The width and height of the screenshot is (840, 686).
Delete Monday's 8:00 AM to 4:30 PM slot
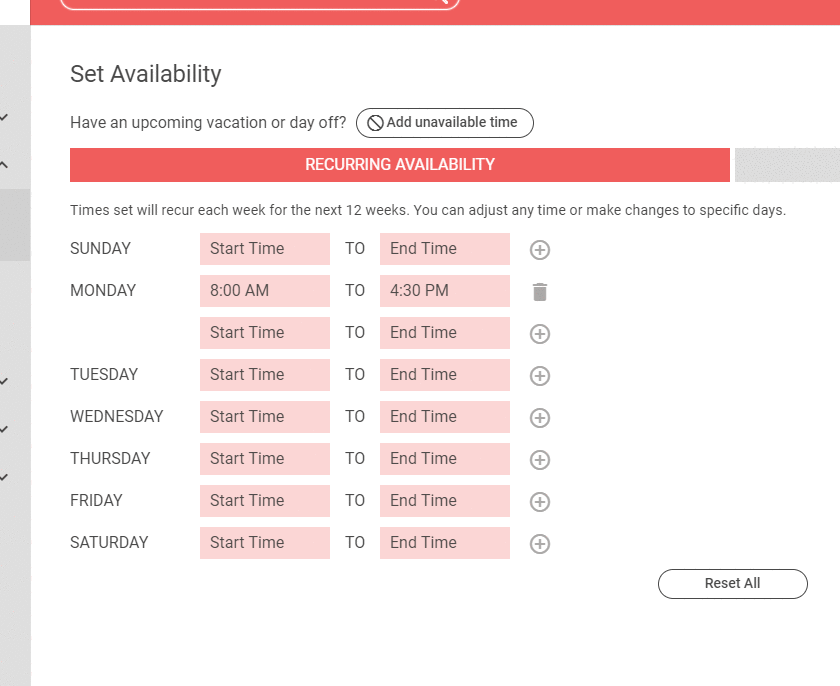540,292
